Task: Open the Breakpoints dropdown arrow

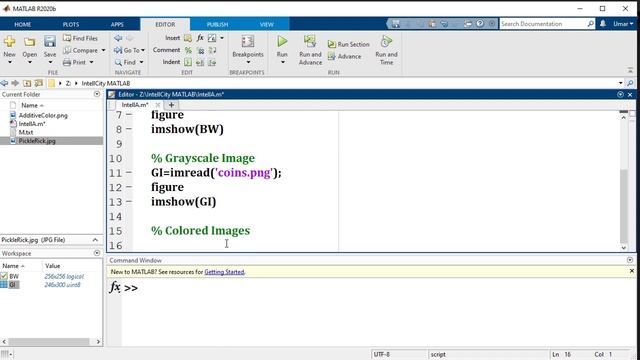Action: pos(248,62)
